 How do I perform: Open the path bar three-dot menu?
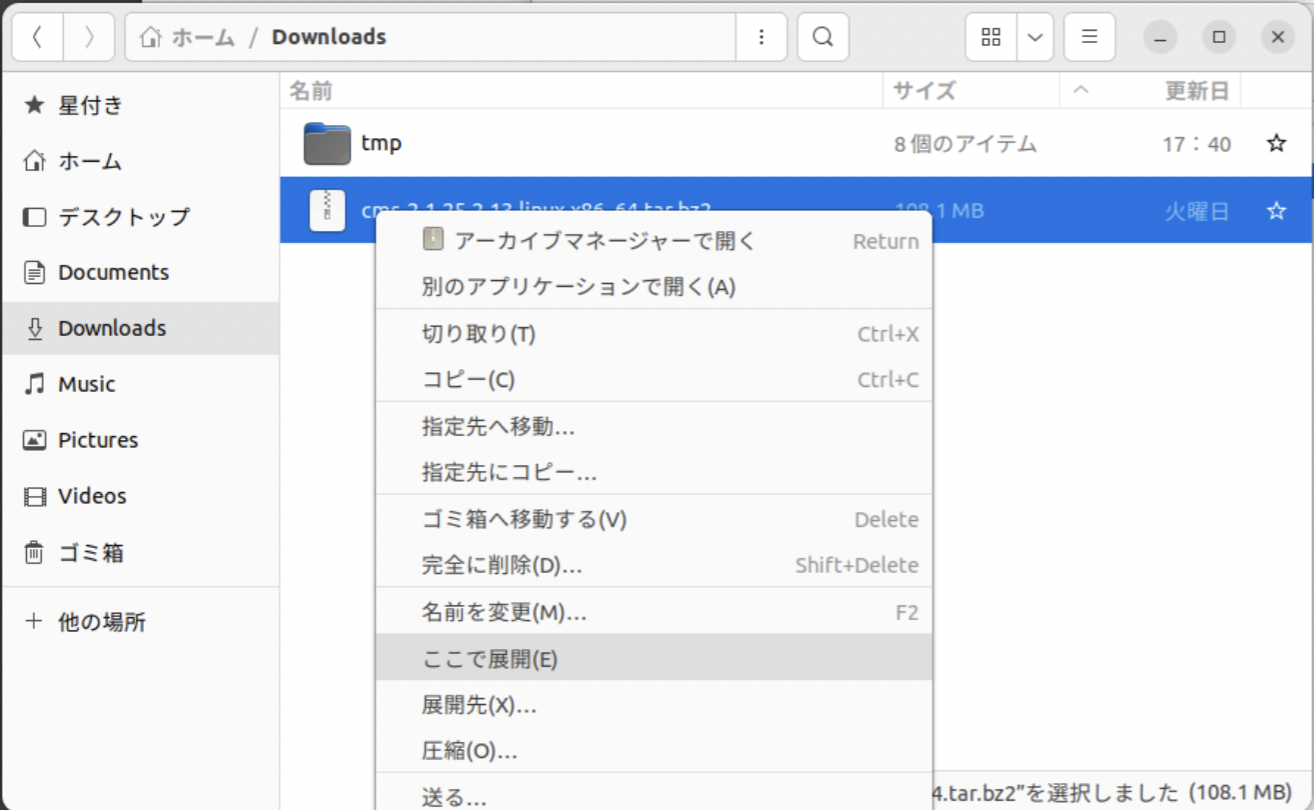click(762, 38)
